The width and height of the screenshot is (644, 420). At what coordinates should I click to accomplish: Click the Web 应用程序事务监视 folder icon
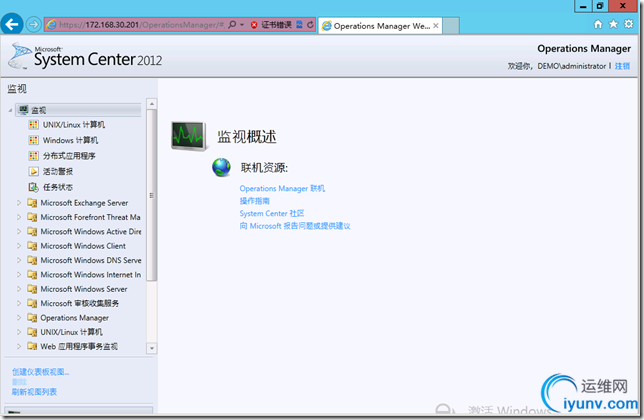coord(32,346)
